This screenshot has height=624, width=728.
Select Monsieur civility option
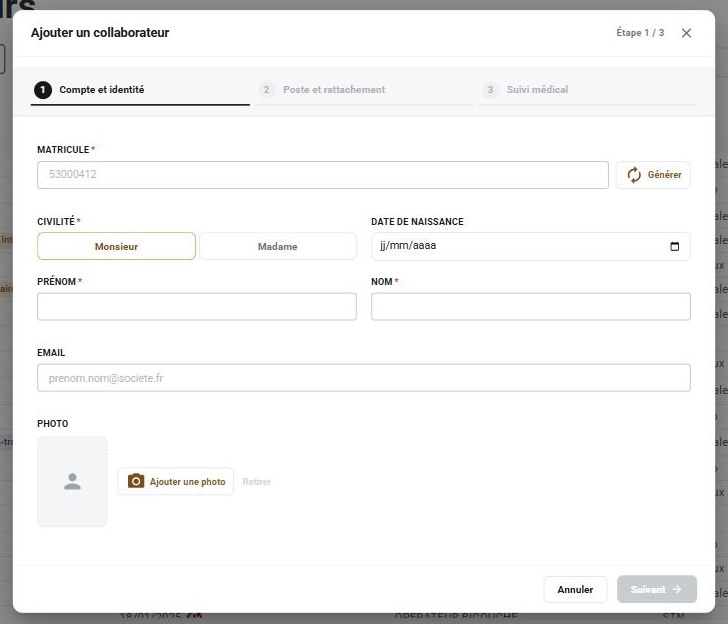(x=116, y=246)
